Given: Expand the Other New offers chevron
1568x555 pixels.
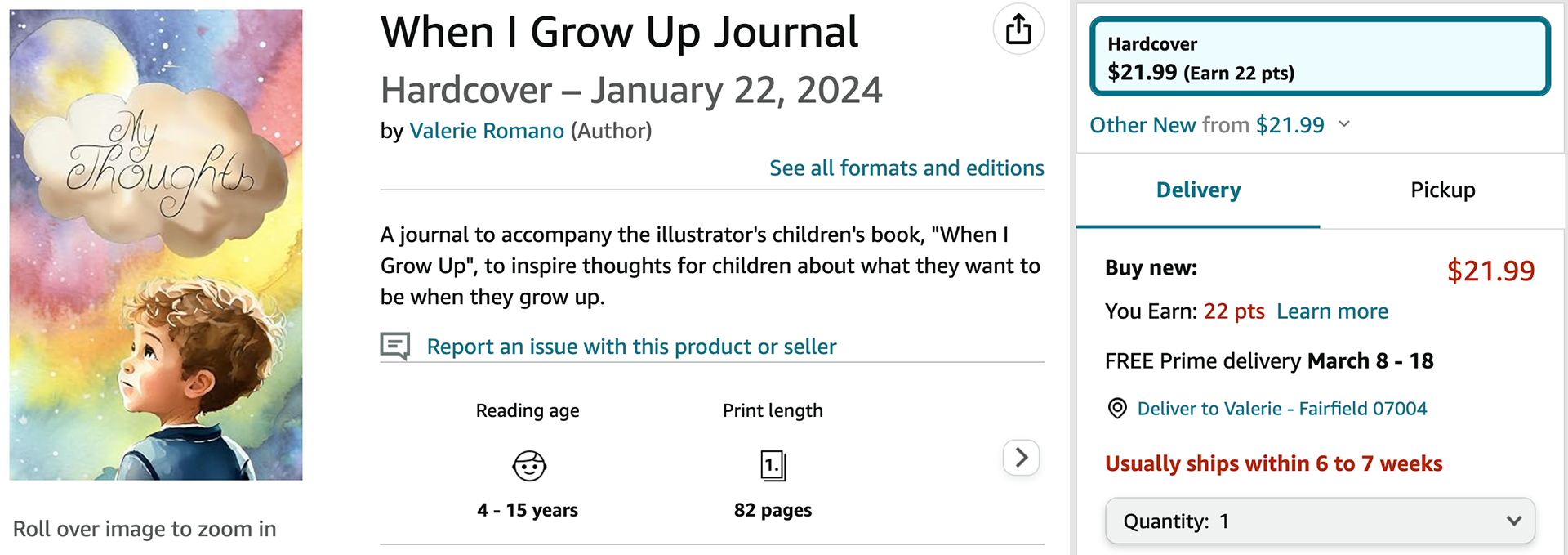Looking at the screenshot, I should (x=1344, y=124).
